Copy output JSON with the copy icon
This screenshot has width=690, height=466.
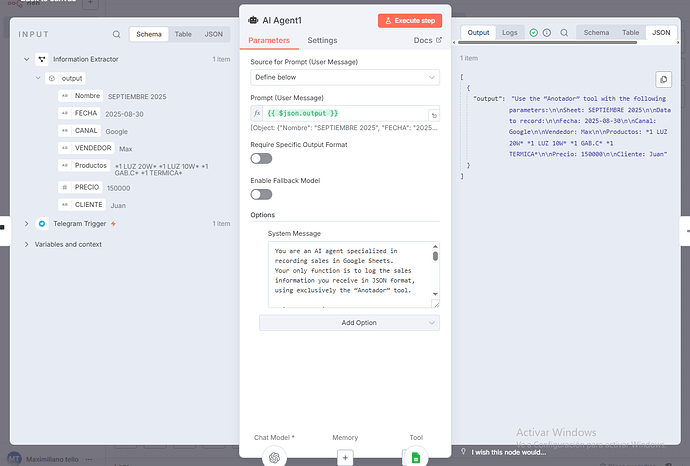(663, 80)
